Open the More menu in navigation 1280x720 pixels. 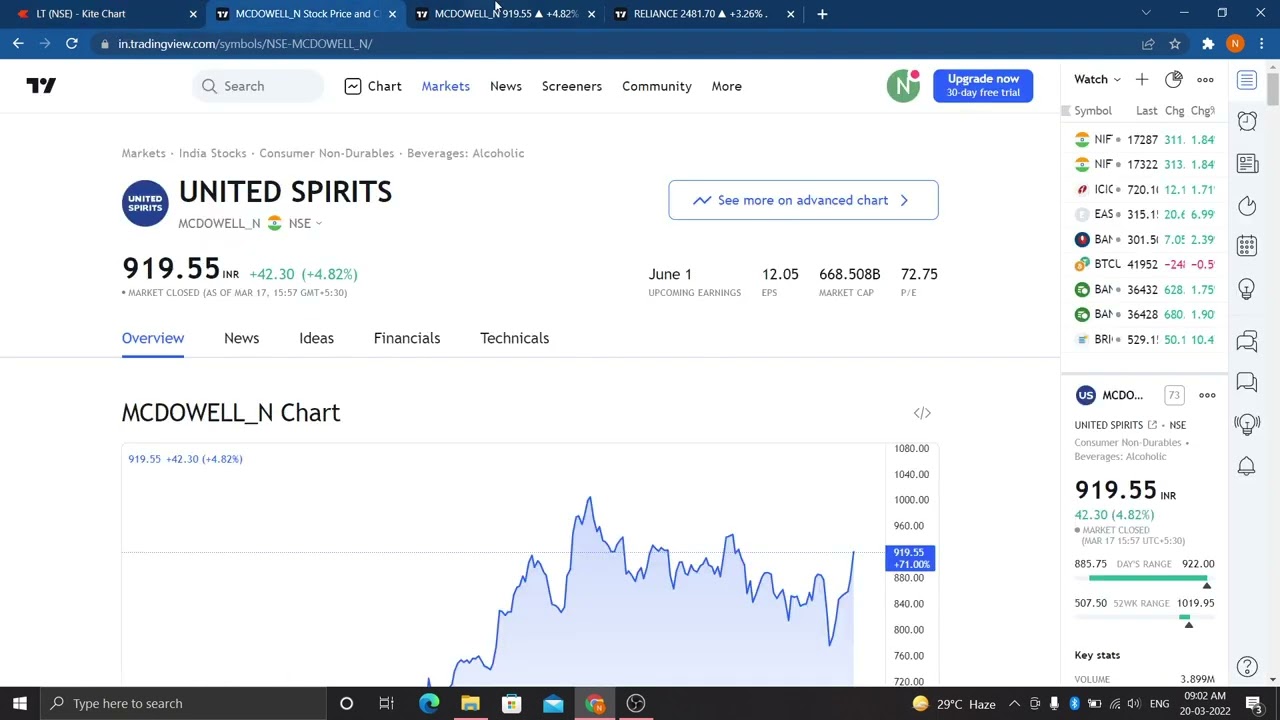(x=726, y=86)
